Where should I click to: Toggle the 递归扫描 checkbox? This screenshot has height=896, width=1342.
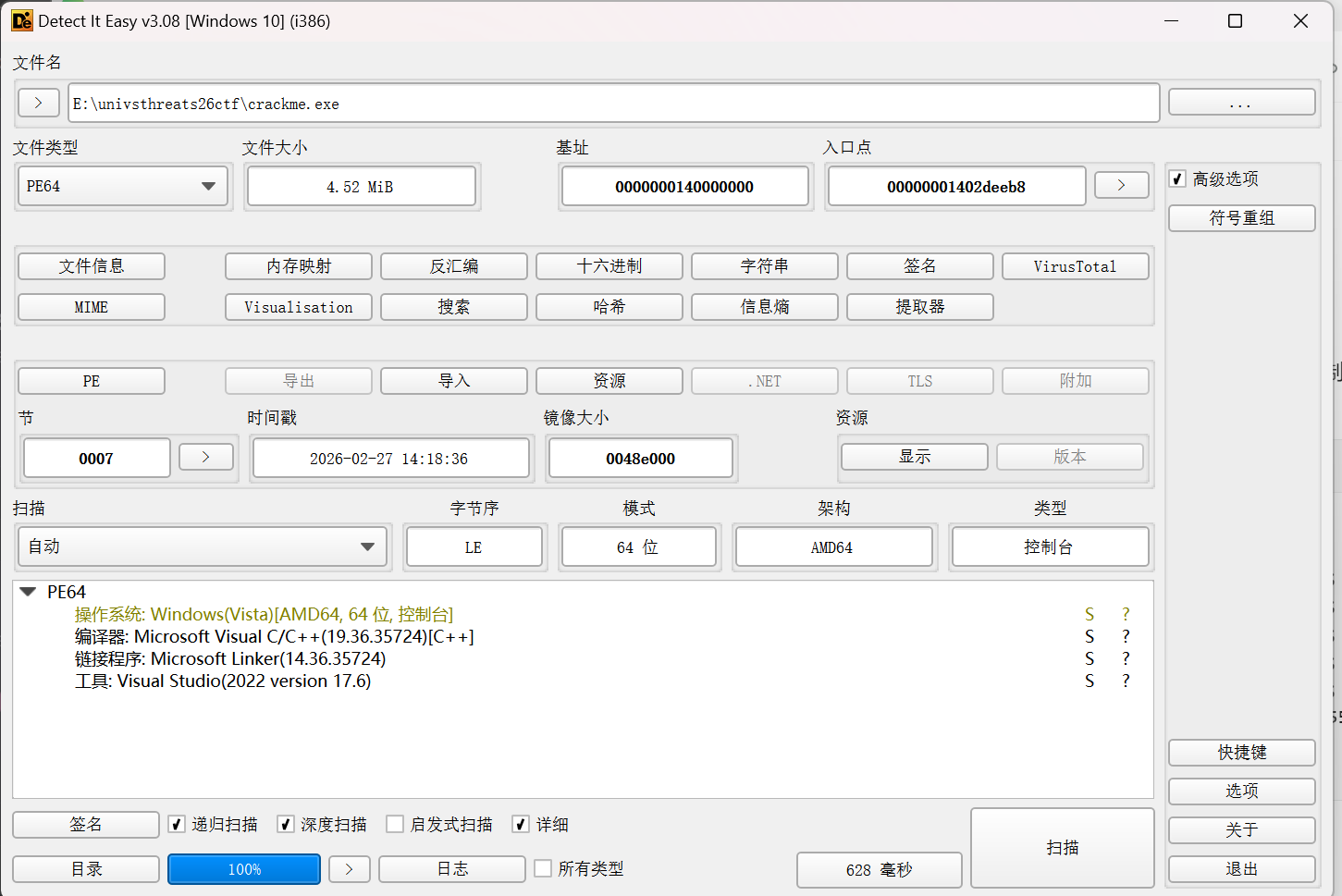pyautogui.click(x=177, y=824)
